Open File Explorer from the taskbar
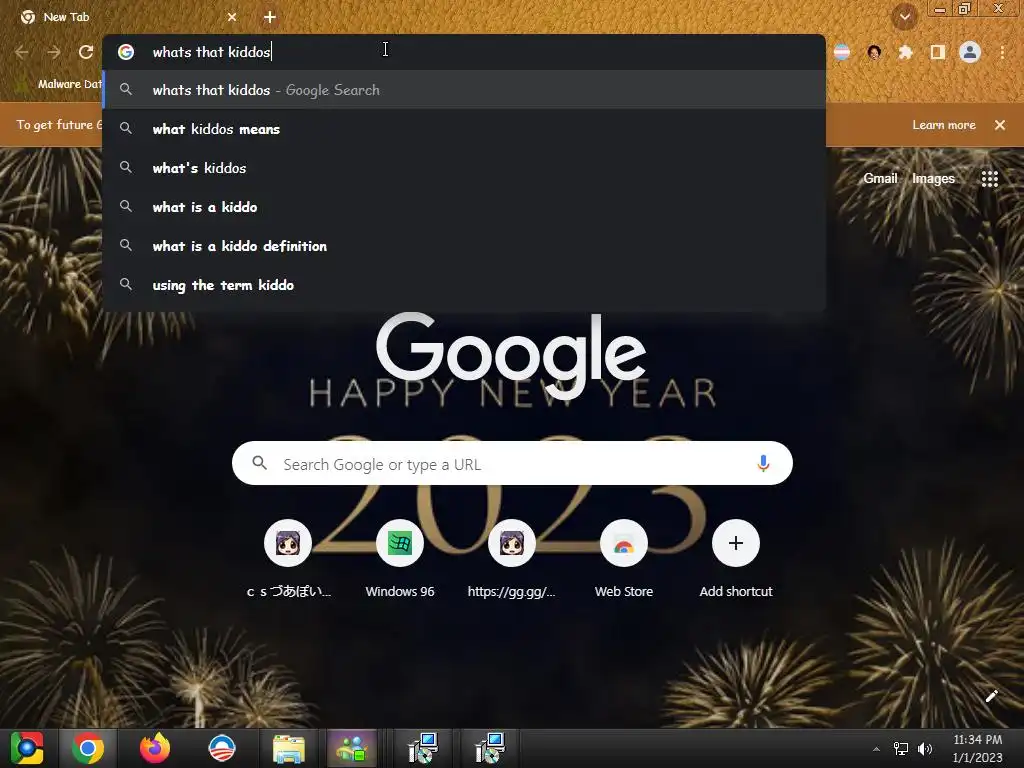The height and width of the screenshot is (768, 1024). coord(289,749)
